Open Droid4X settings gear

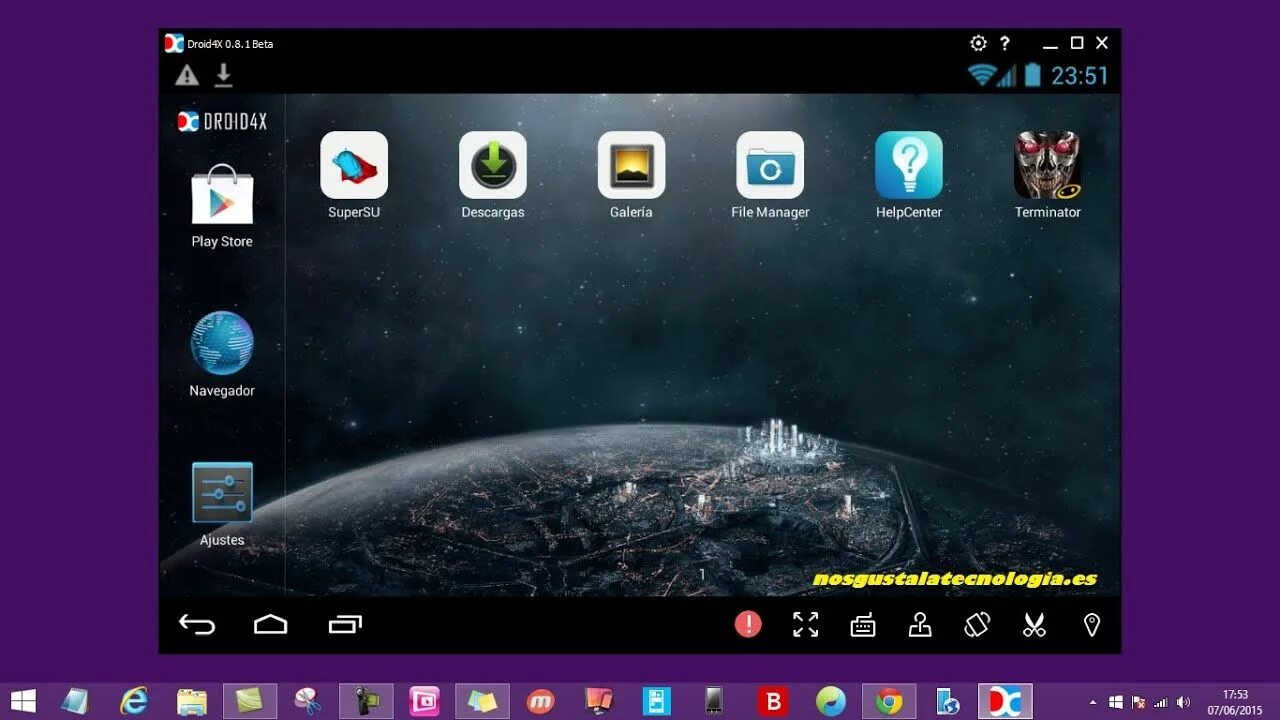[x=978, y=43]
